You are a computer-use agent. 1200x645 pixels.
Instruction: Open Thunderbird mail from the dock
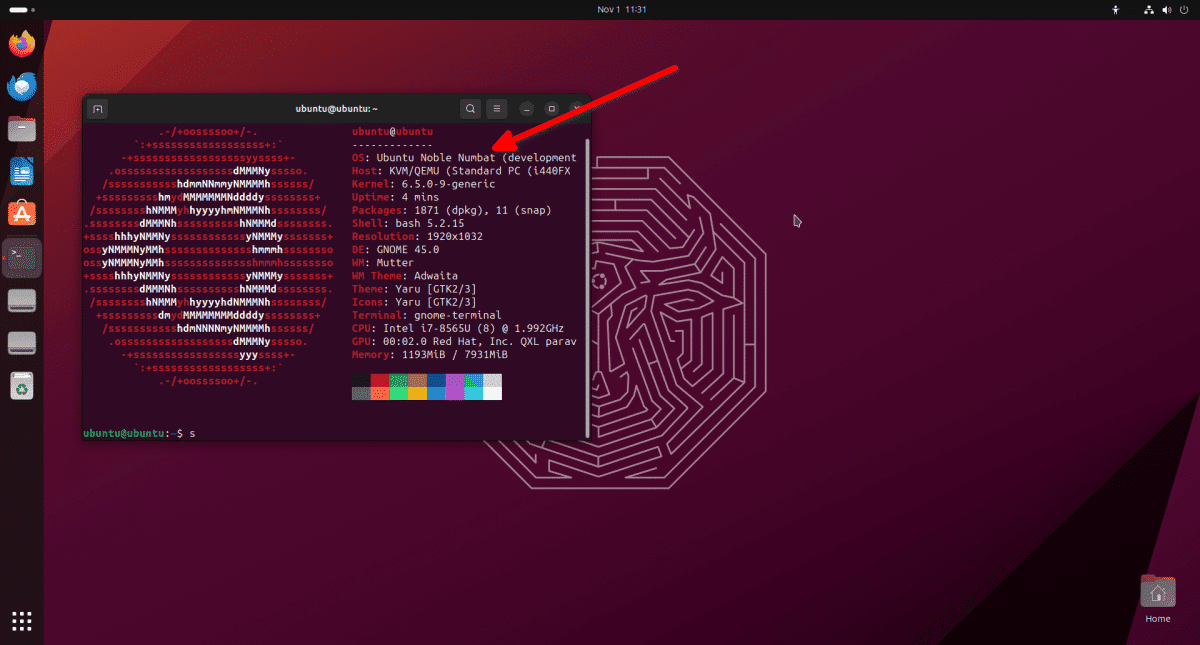[22, 87]
